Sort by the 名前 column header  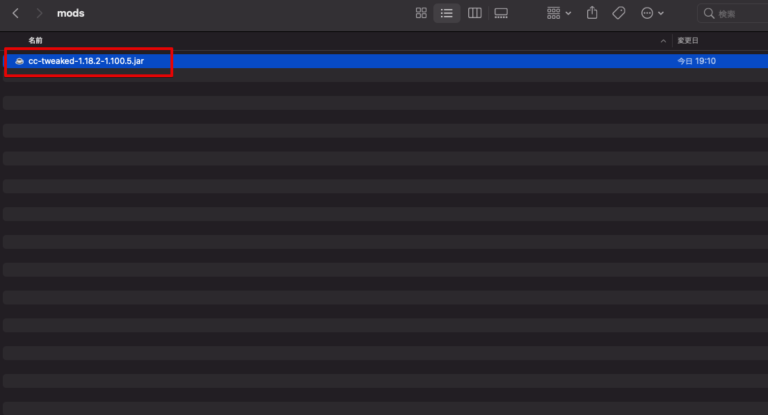point(36,40)
